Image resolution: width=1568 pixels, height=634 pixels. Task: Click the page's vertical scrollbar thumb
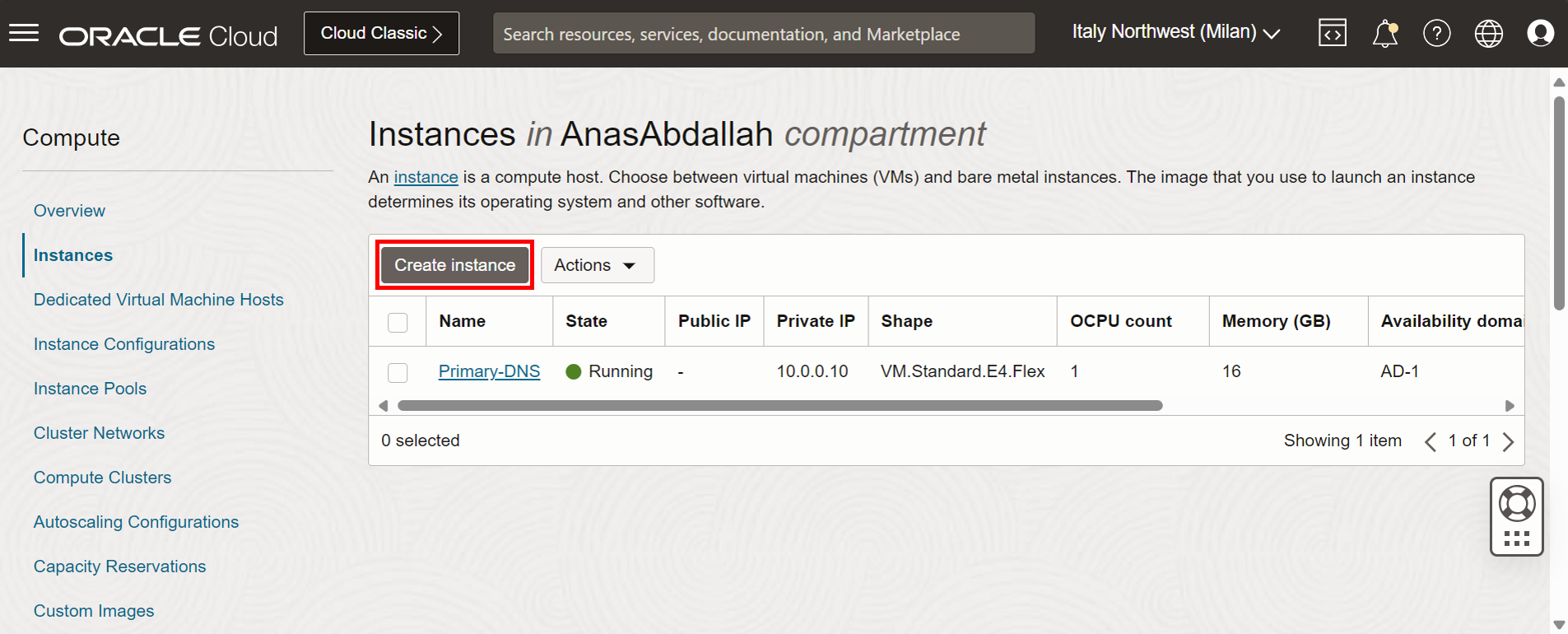tap(1559, 203)
